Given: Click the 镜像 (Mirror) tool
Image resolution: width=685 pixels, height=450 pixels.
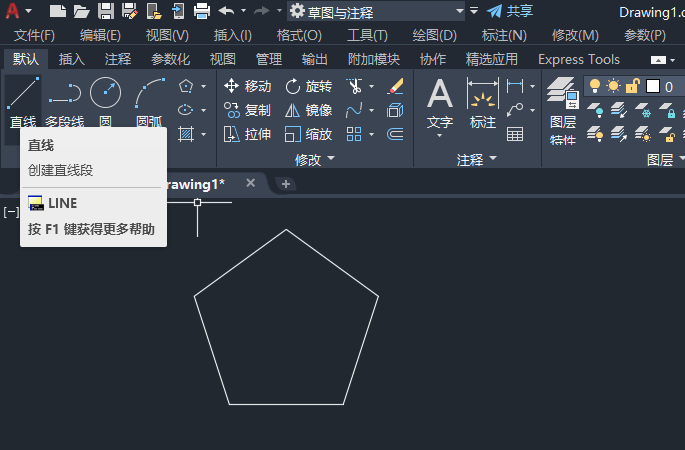Looking at the screenshot, I should (308, 110).
